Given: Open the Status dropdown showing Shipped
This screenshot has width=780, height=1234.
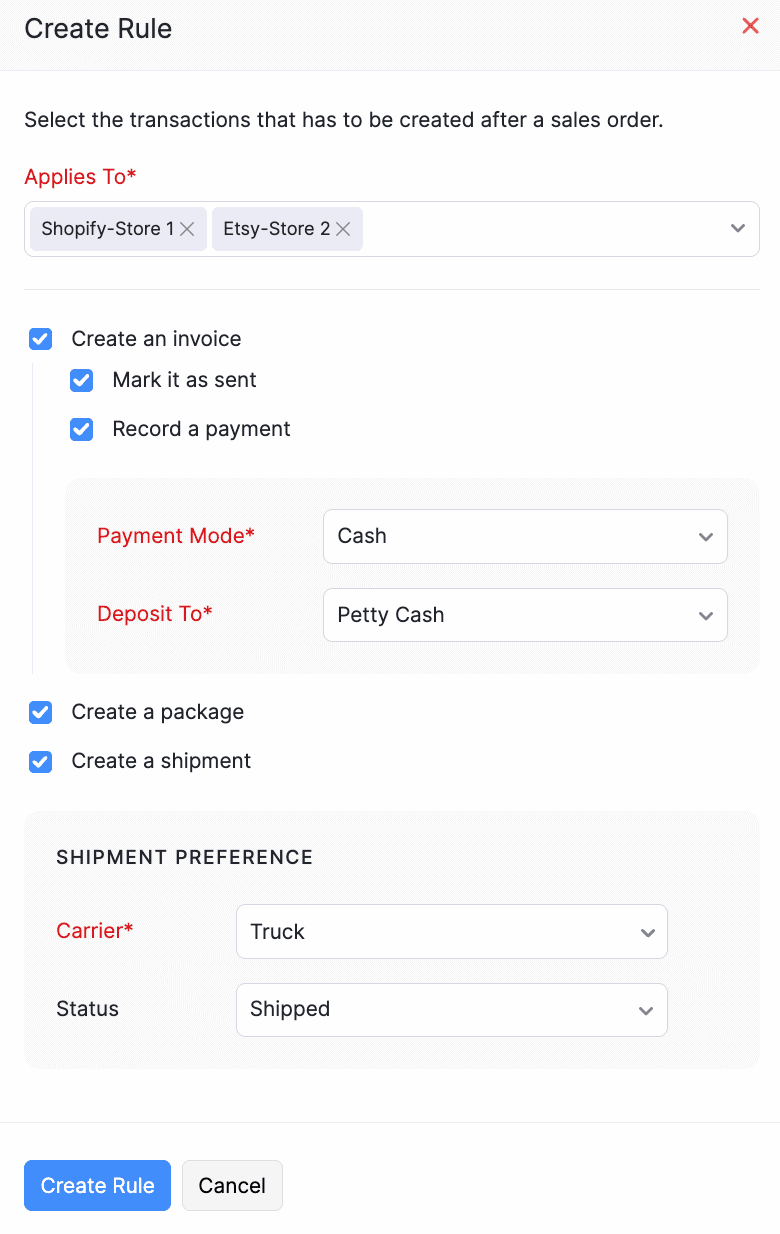Looking at the screenshot, I should click(451, 1009).
